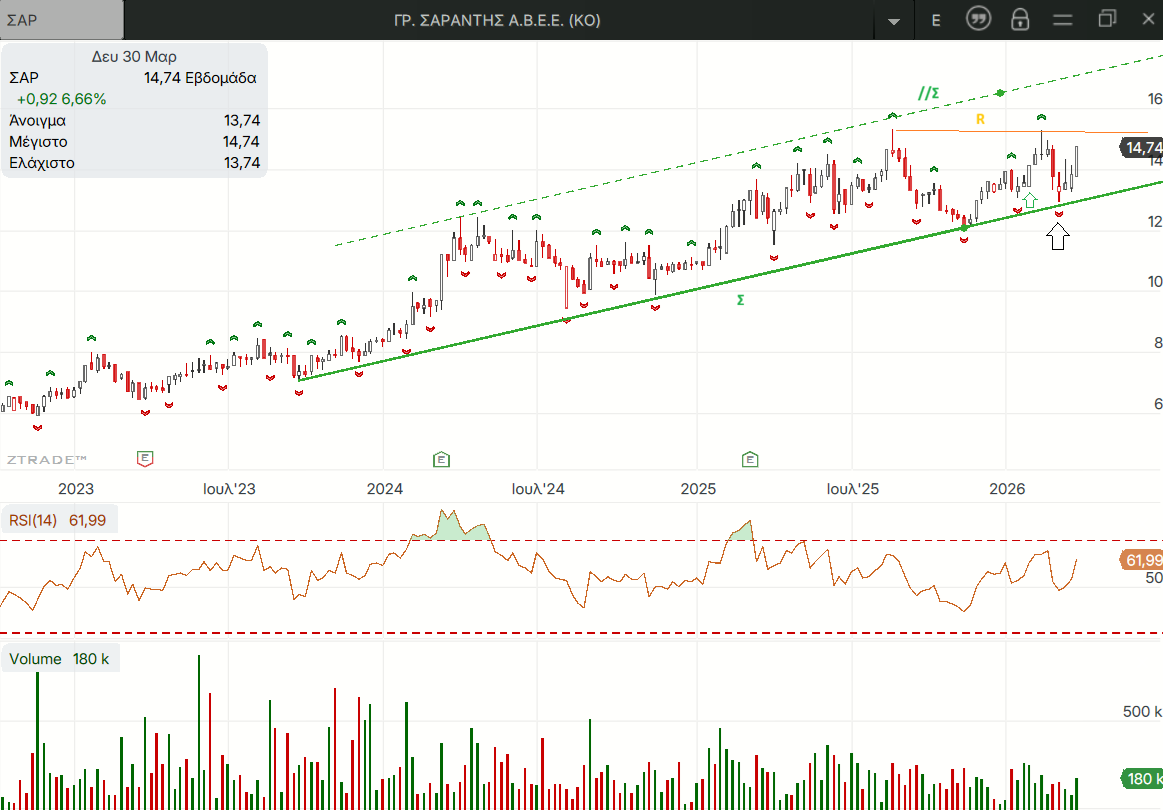
Task: Click the green E event marker in 2024
Action: point(441,459)
